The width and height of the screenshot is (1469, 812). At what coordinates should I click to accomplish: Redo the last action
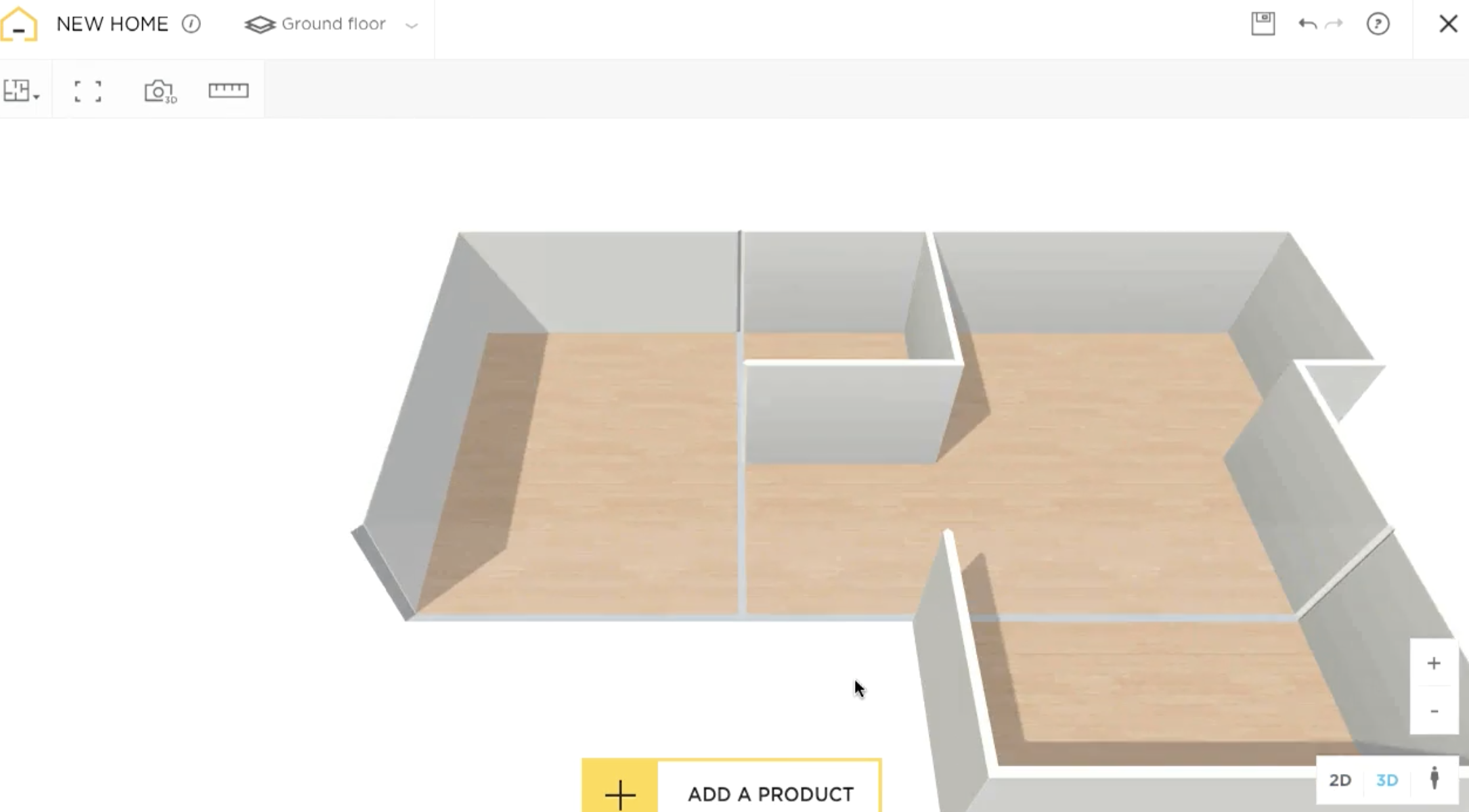tap(1333, 24)
